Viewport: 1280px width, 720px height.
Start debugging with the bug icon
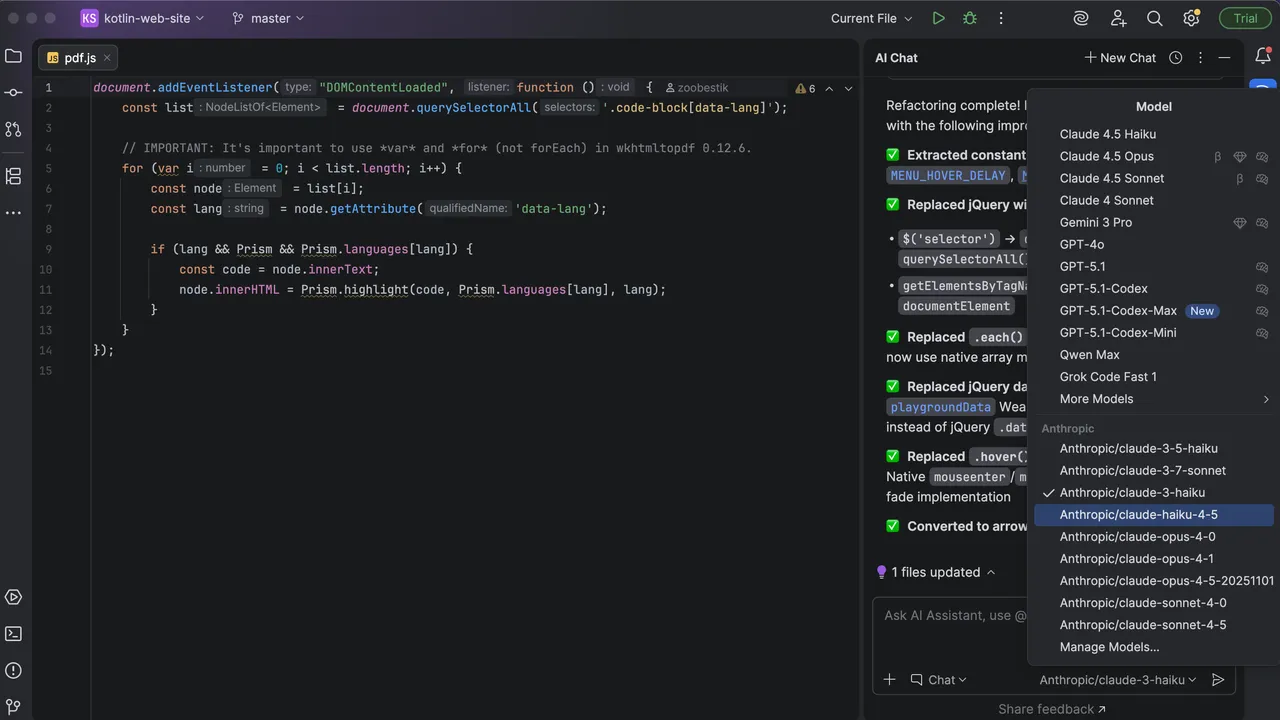[x=969, y=18]
